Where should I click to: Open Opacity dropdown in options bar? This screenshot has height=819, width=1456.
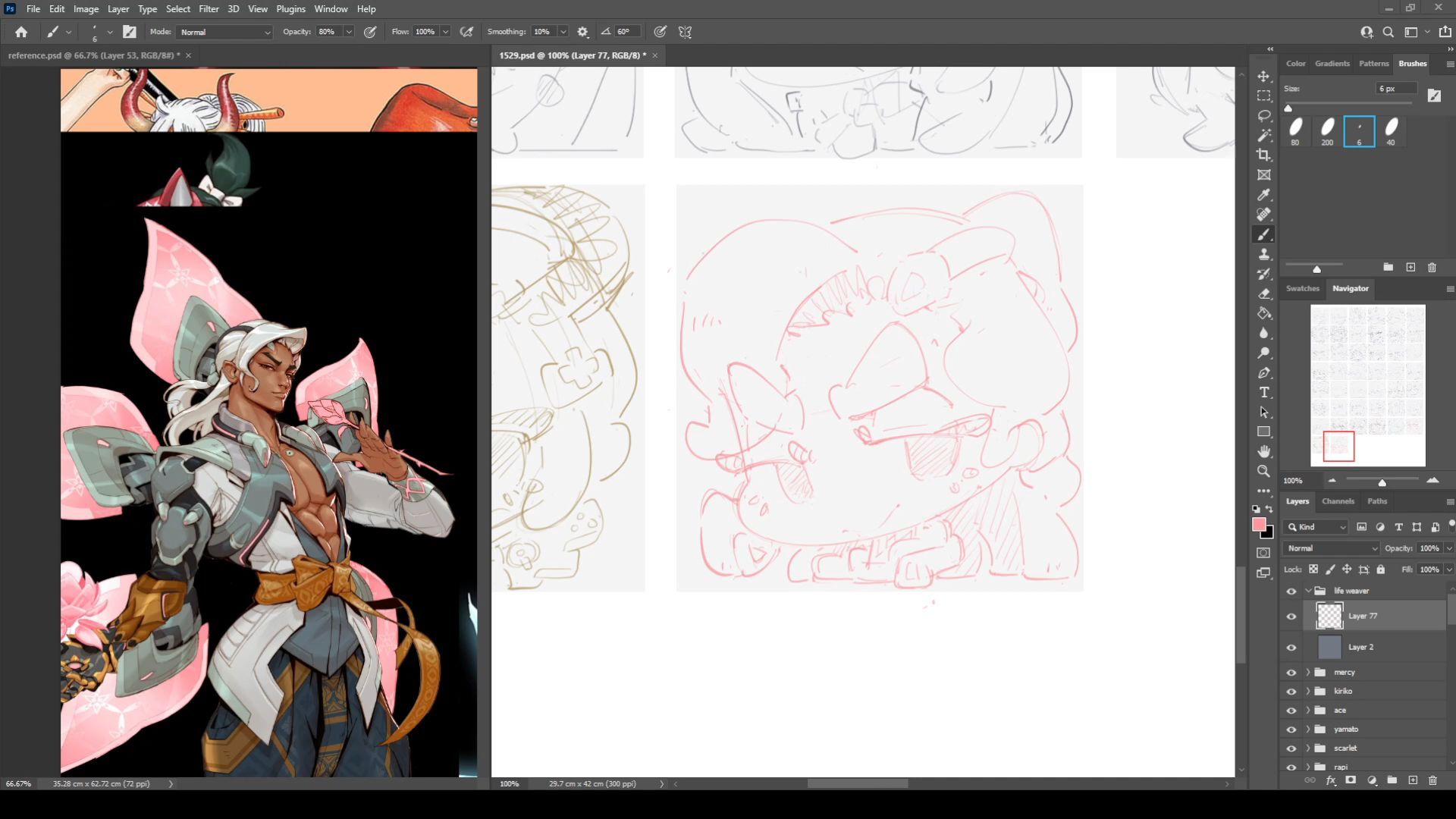(x=349, y=32)
